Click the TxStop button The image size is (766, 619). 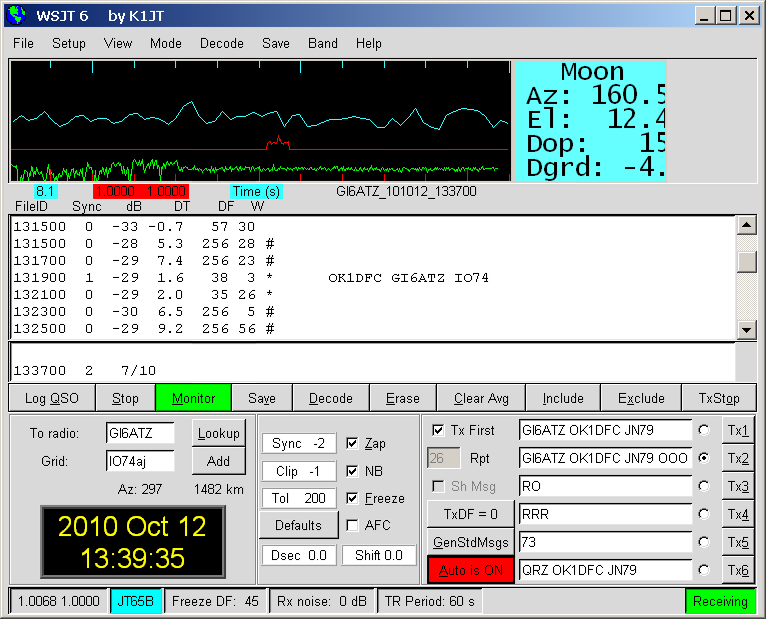(719, 398)
